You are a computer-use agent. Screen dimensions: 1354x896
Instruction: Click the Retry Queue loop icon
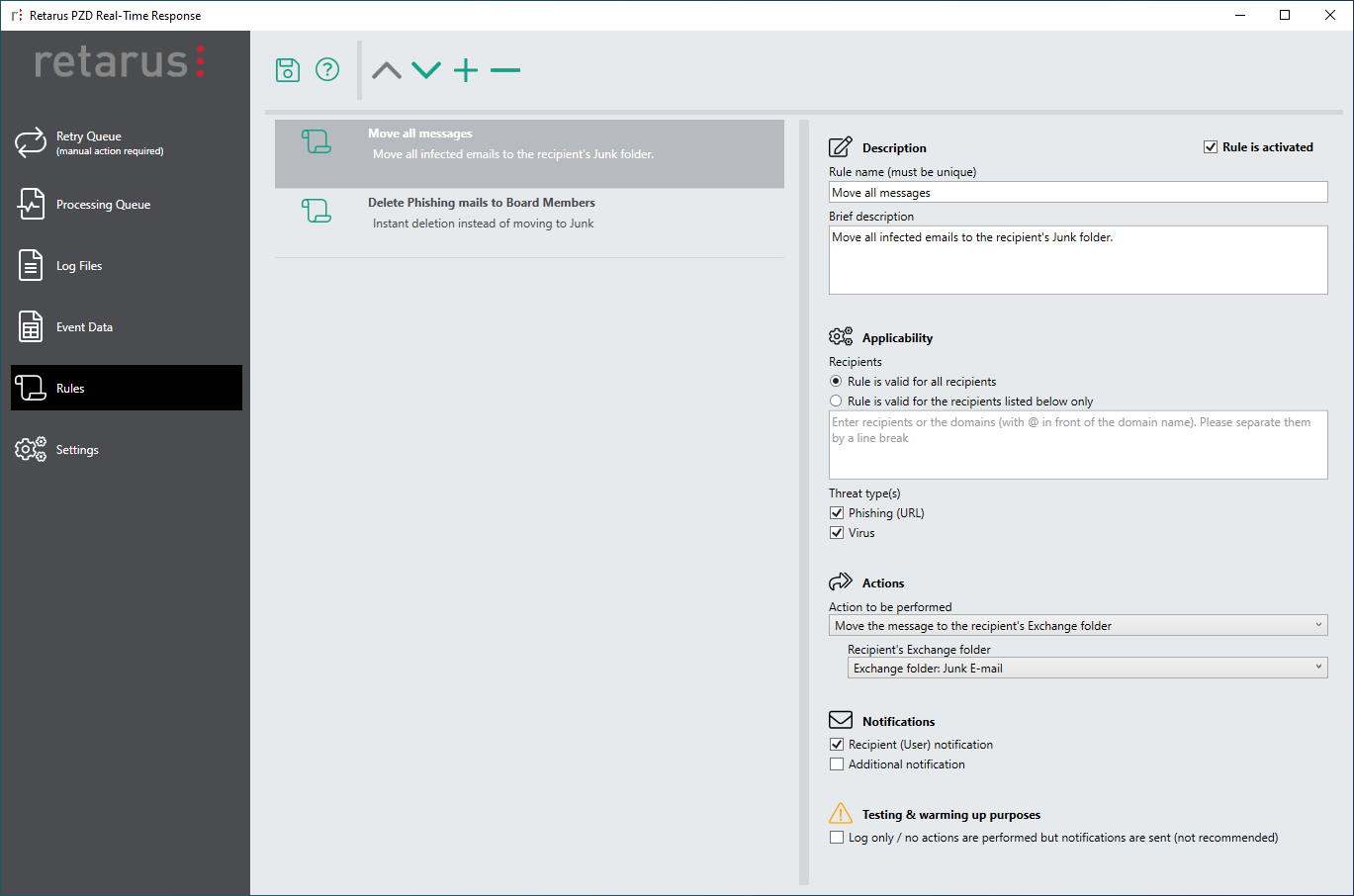pos(31,142)
